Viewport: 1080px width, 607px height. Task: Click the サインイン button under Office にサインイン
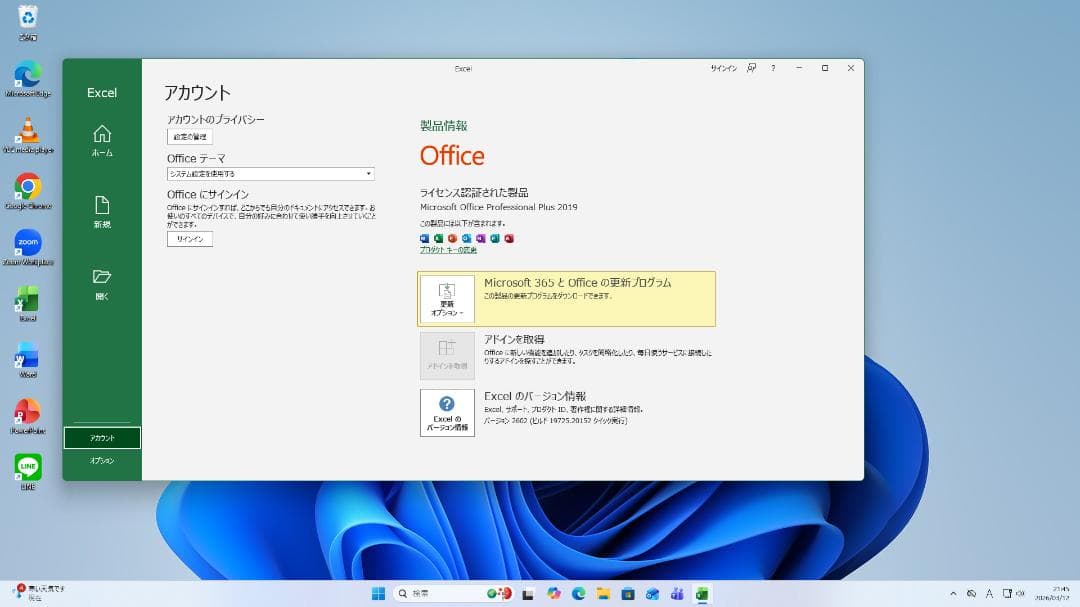point(189,238)
